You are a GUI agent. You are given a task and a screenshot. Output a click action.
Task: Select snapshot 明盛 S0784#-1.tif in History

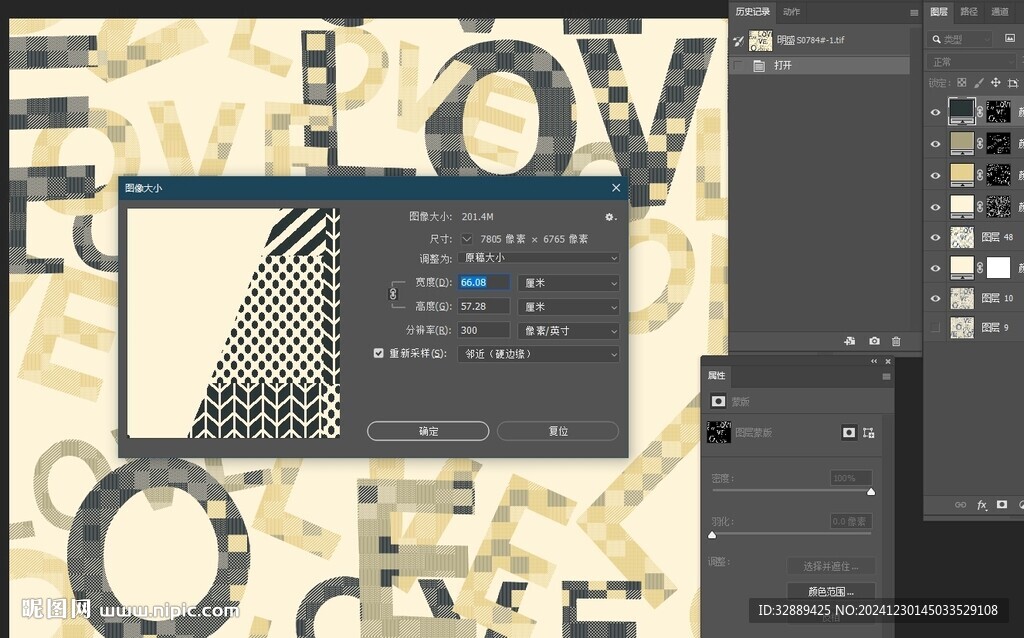tap(820, 40)
